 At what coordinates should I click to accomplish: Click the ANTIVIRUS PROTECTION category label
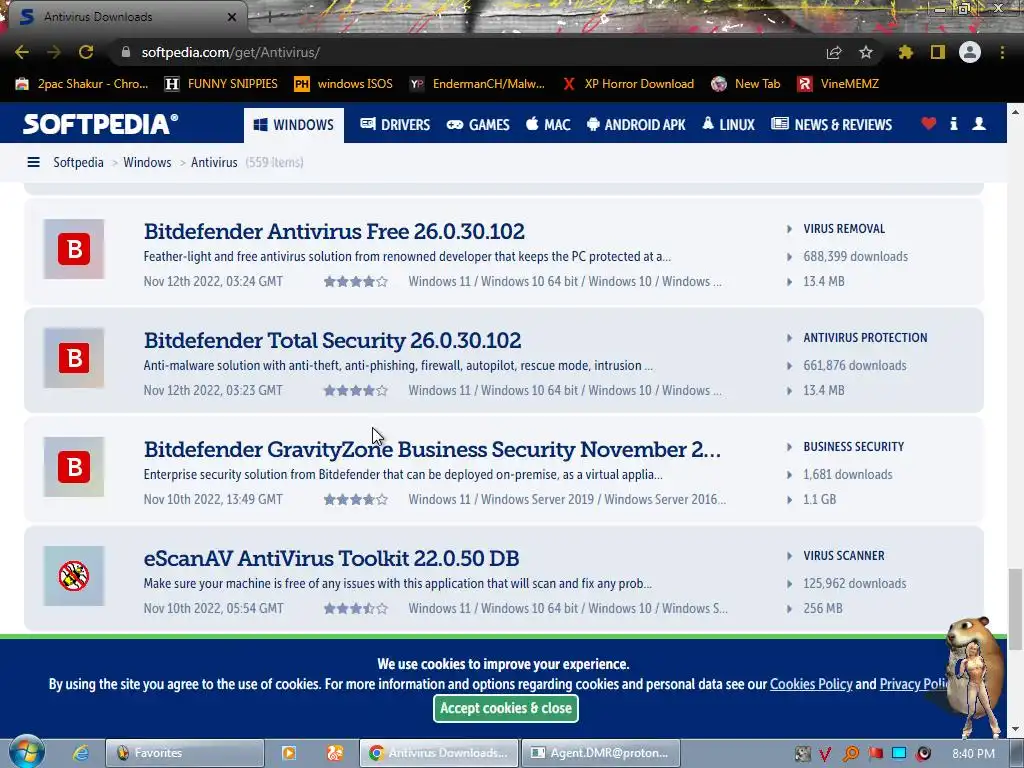point(865,338)
